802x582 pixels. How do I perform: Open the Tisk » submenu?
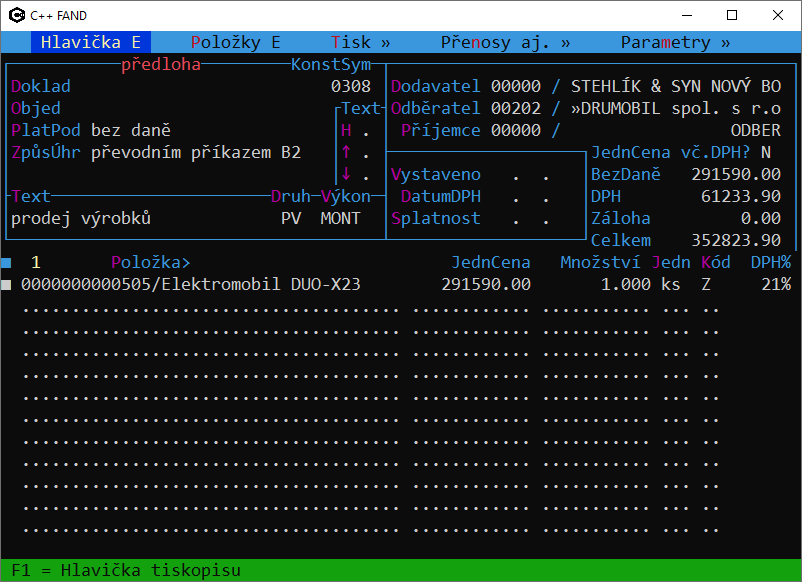coord(360,42)
